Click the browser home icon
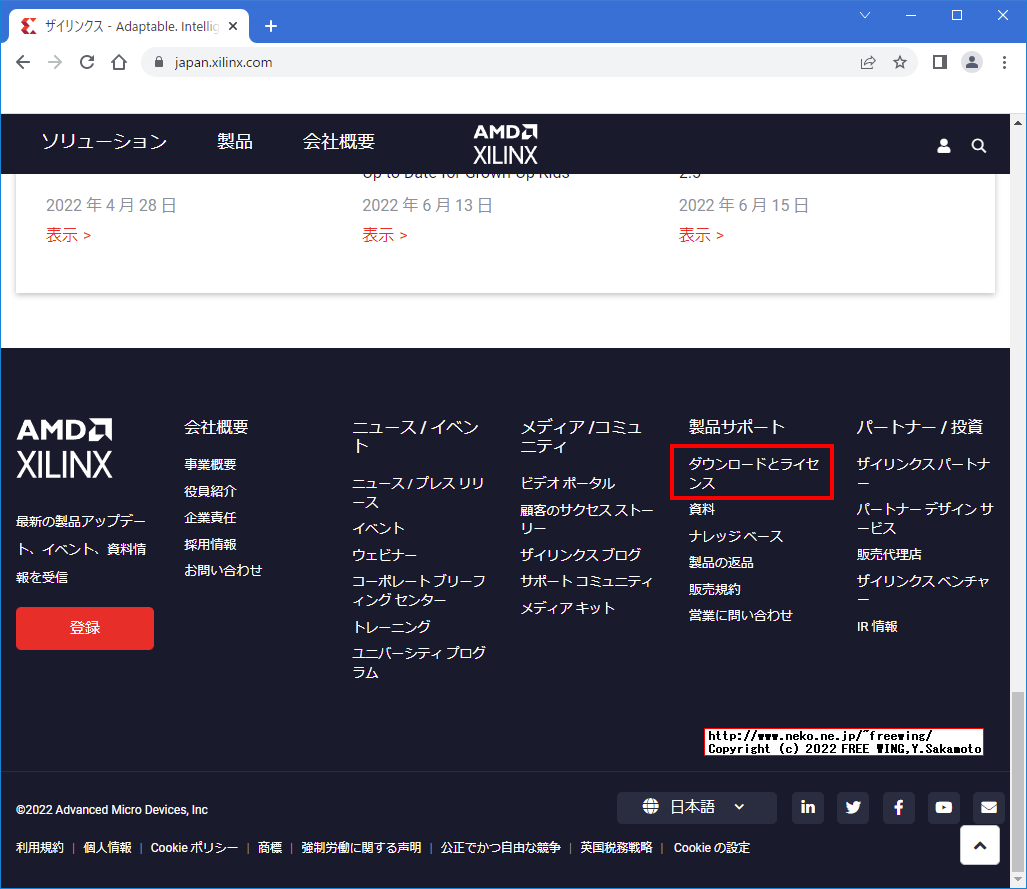 click(x=118, y=62)
